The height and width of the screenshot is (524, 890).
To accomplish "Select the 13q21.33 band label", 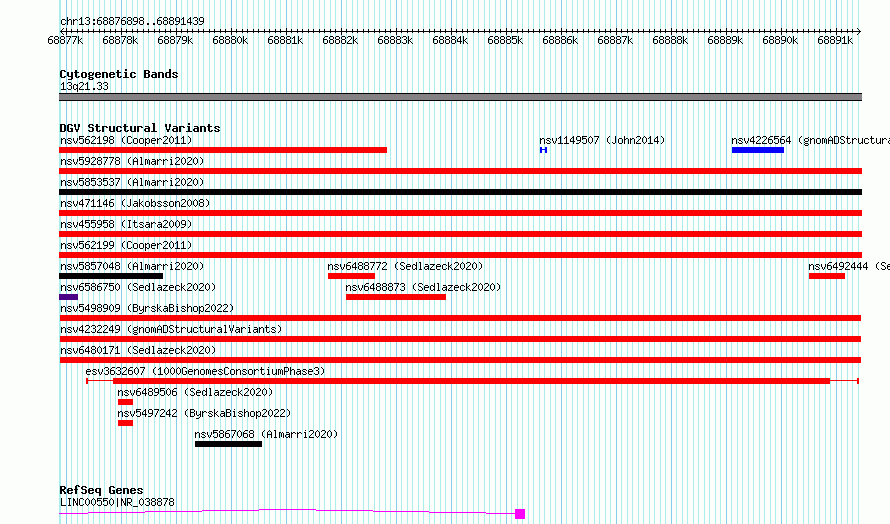I will (x=84, y=86).
